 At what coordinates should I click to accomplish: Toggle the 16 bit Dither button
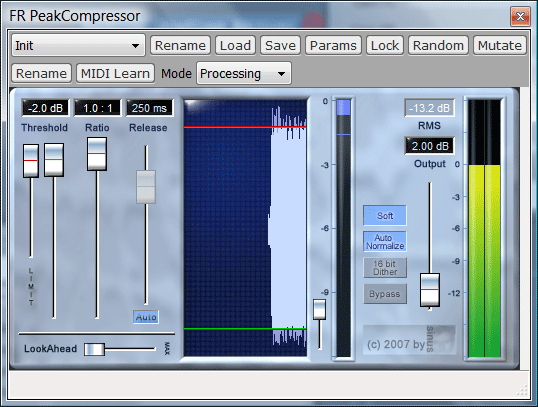pyautogui.click(x=385, y=268)
